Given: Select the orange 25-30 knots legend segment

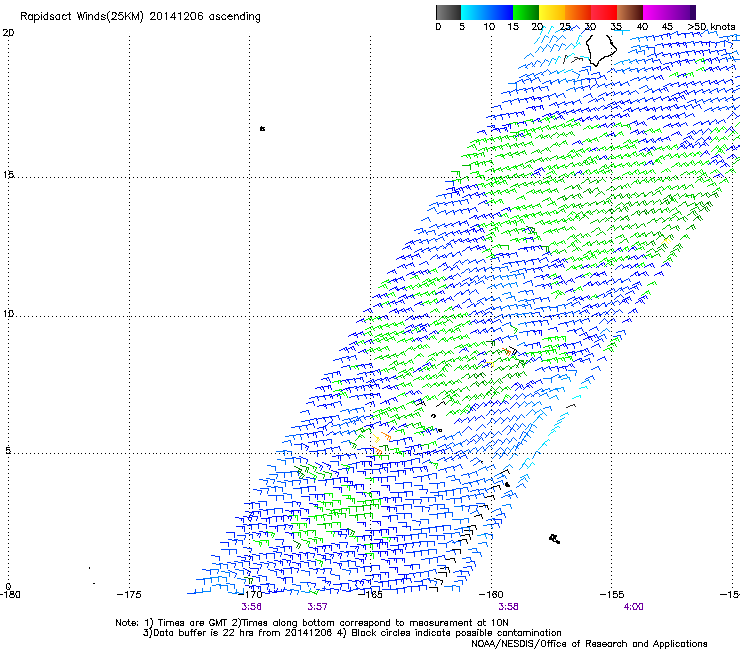Looking at the screenshot, I should tap(578, 12).
